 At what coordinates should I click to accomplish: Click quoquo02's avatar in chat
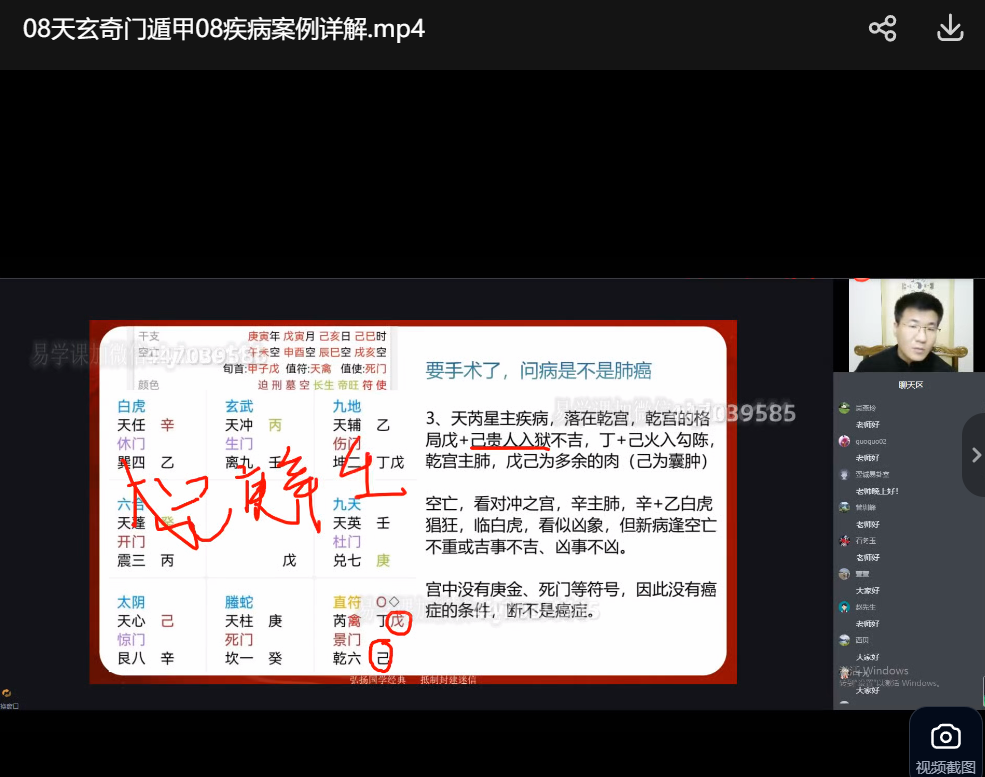[x=844, y=441]
